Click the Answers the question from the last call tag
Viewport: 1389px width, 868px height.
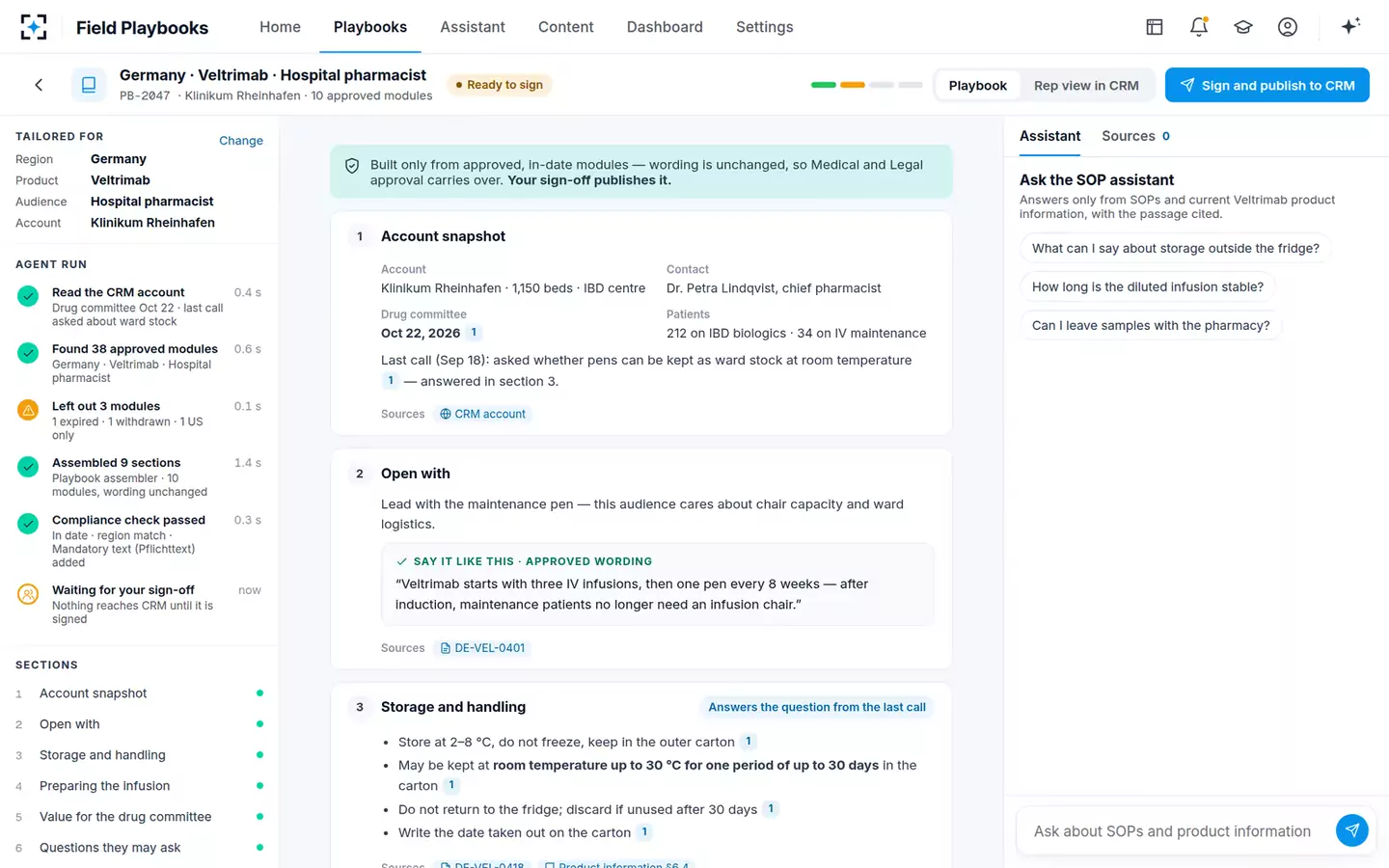(817, 707)
